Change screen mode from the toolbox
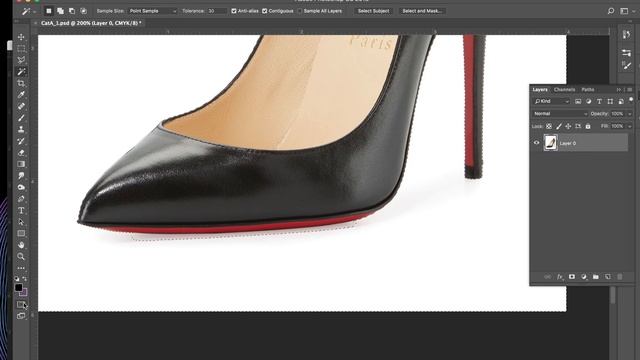Image resolution: width=640 pixels, height=360 pixels. coord(21,316)
